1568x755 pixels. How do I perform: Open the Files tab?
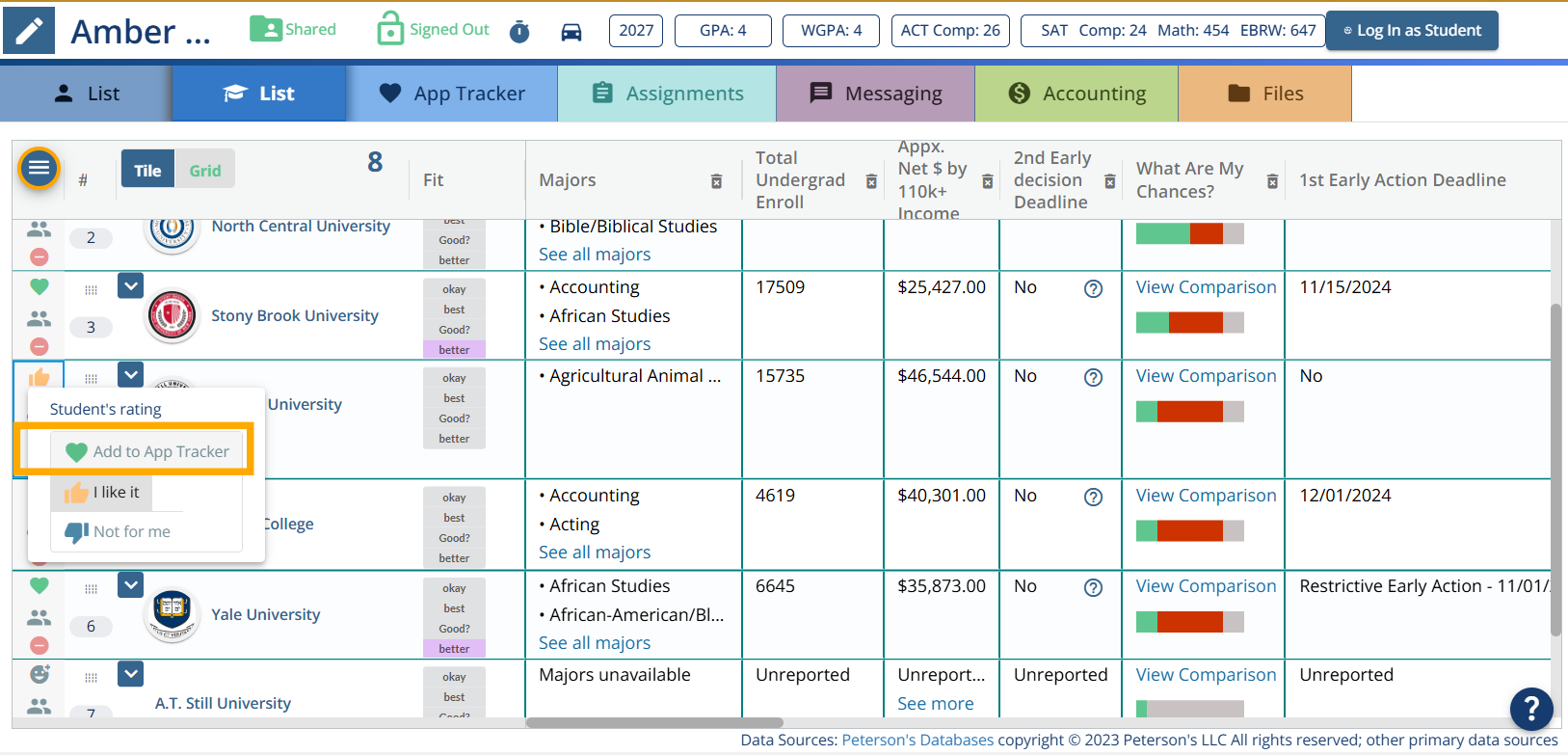pos(1264,94)
